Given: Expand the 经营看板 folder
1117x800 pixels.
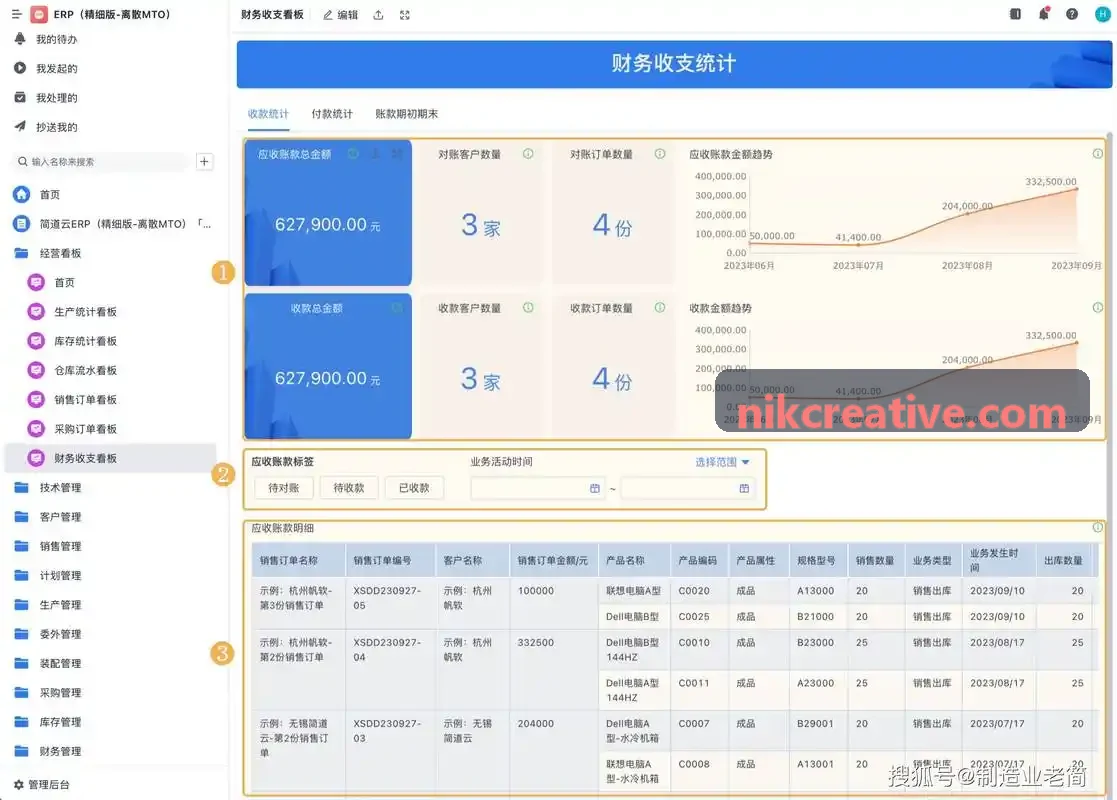Looking at the screenshot, I should point(61,253).
